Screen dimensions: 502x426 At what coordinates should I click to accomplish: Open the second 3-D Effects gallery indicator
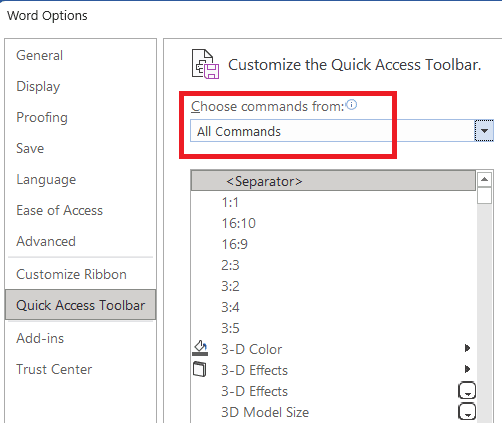(x=467, y=390)
